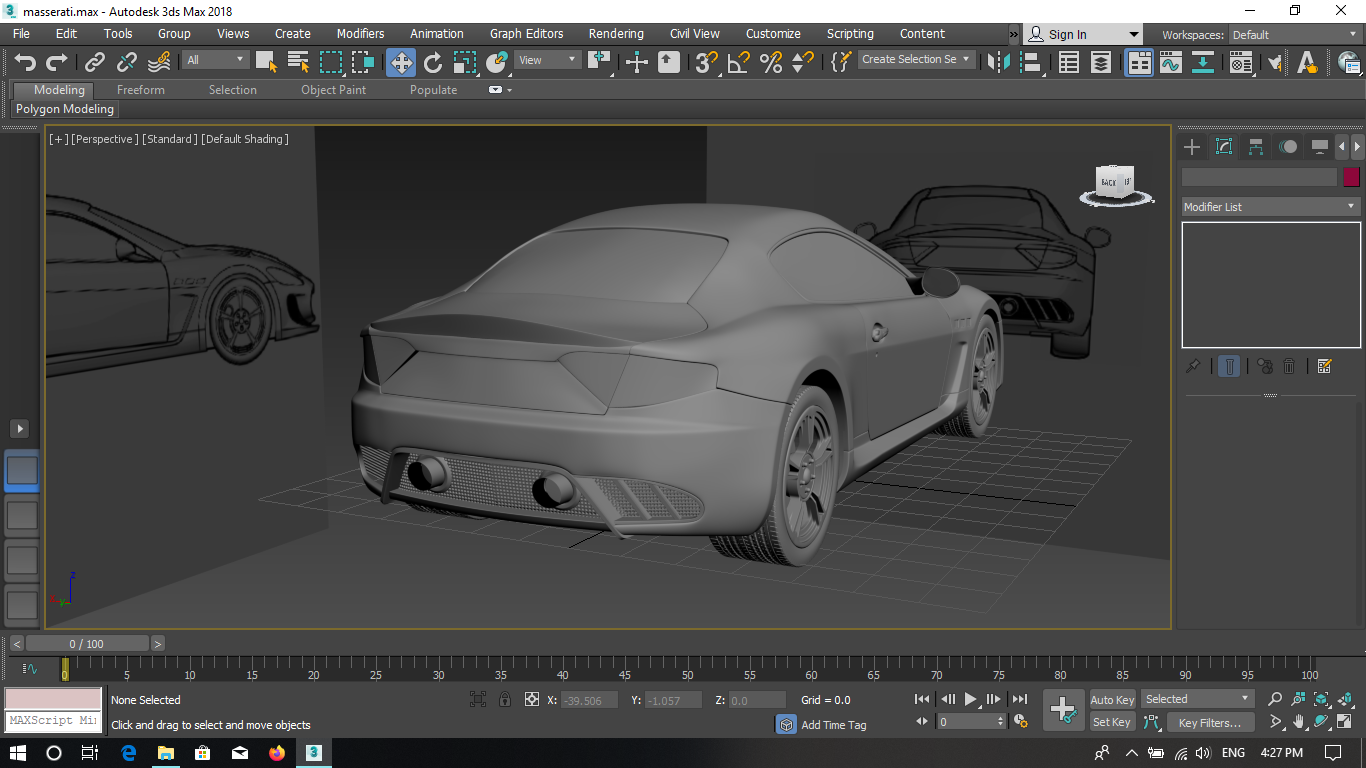
Task: Click the Use Pivot Point Center icon
Action: [x=600, y=62]
